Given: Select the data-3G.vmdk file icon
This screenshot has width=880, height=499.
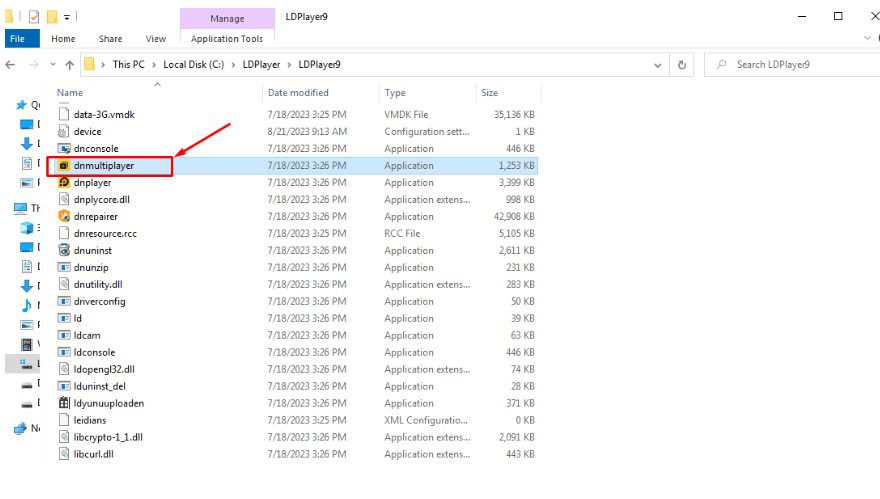Looking at the screenshot, I should tap(64, 115).
